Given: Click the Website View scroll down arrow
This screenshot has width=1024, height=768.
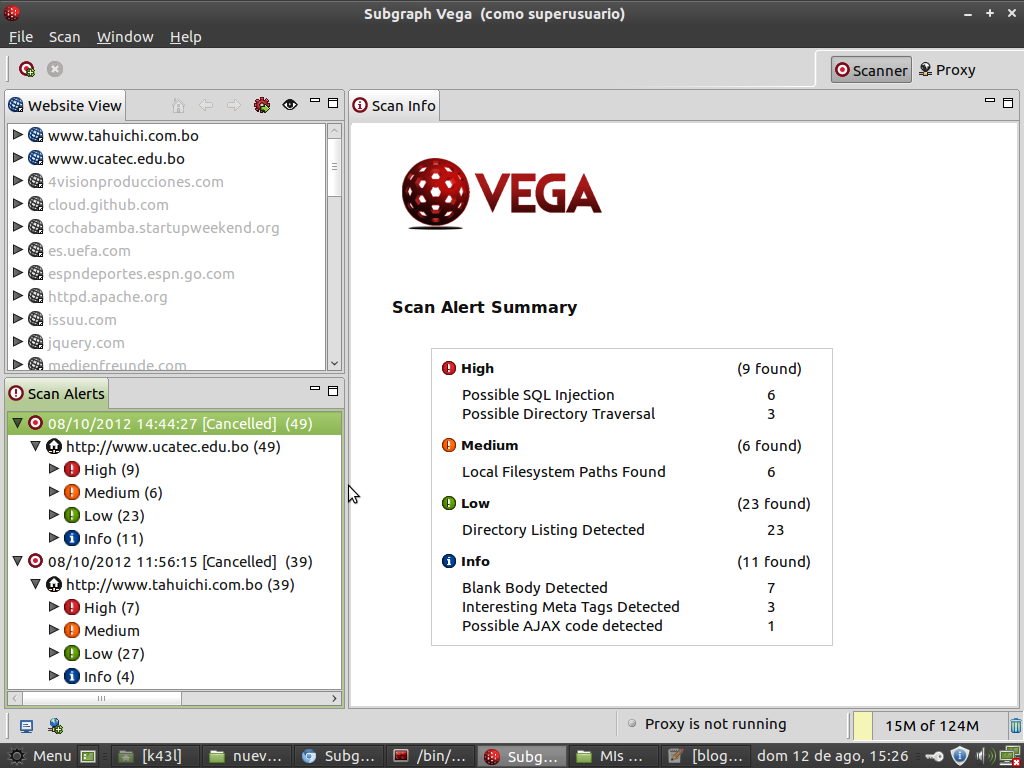Looking at the screenshot, I should (x=334, y=363).
